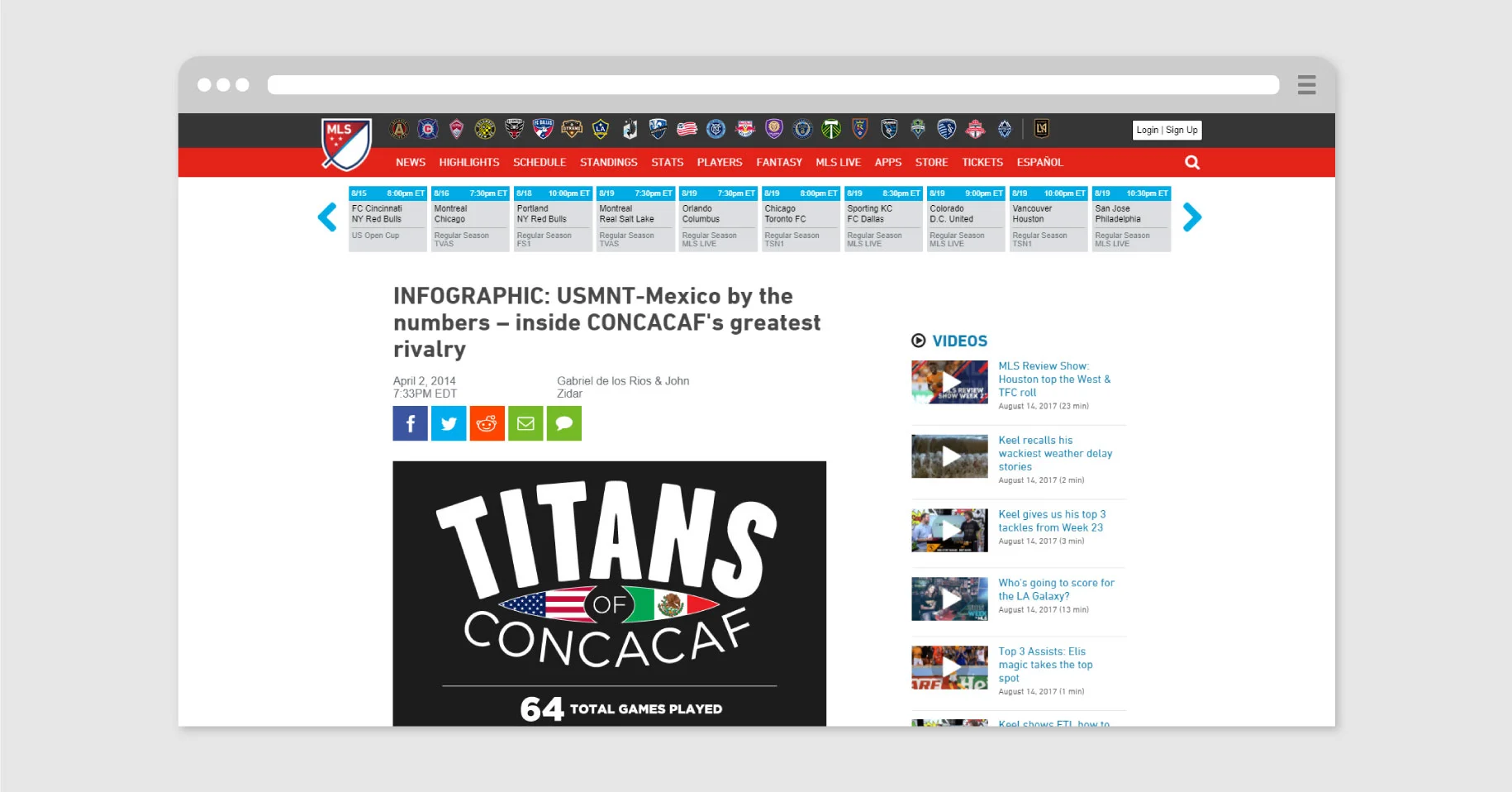The image size is (1512, 792).
Task: Open the D.C. United team logo
Action: pyautogui.click(x=514, y=129)
